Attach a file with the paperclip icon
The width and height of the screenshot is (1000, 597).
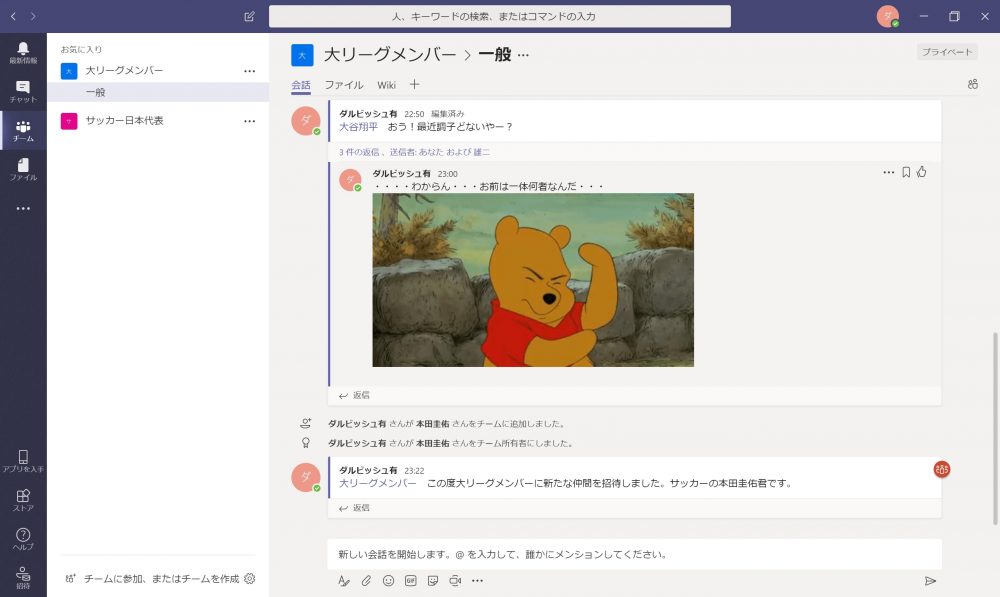tap(366, 581)
